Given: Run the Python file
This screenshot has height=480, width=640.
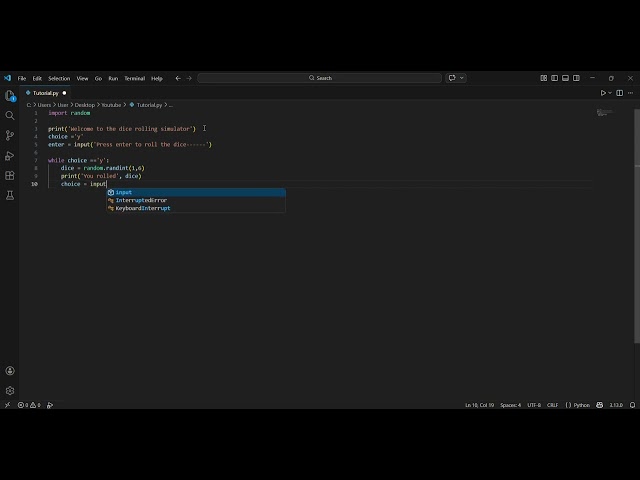Looking at the screenshot, I should (603, 93).
